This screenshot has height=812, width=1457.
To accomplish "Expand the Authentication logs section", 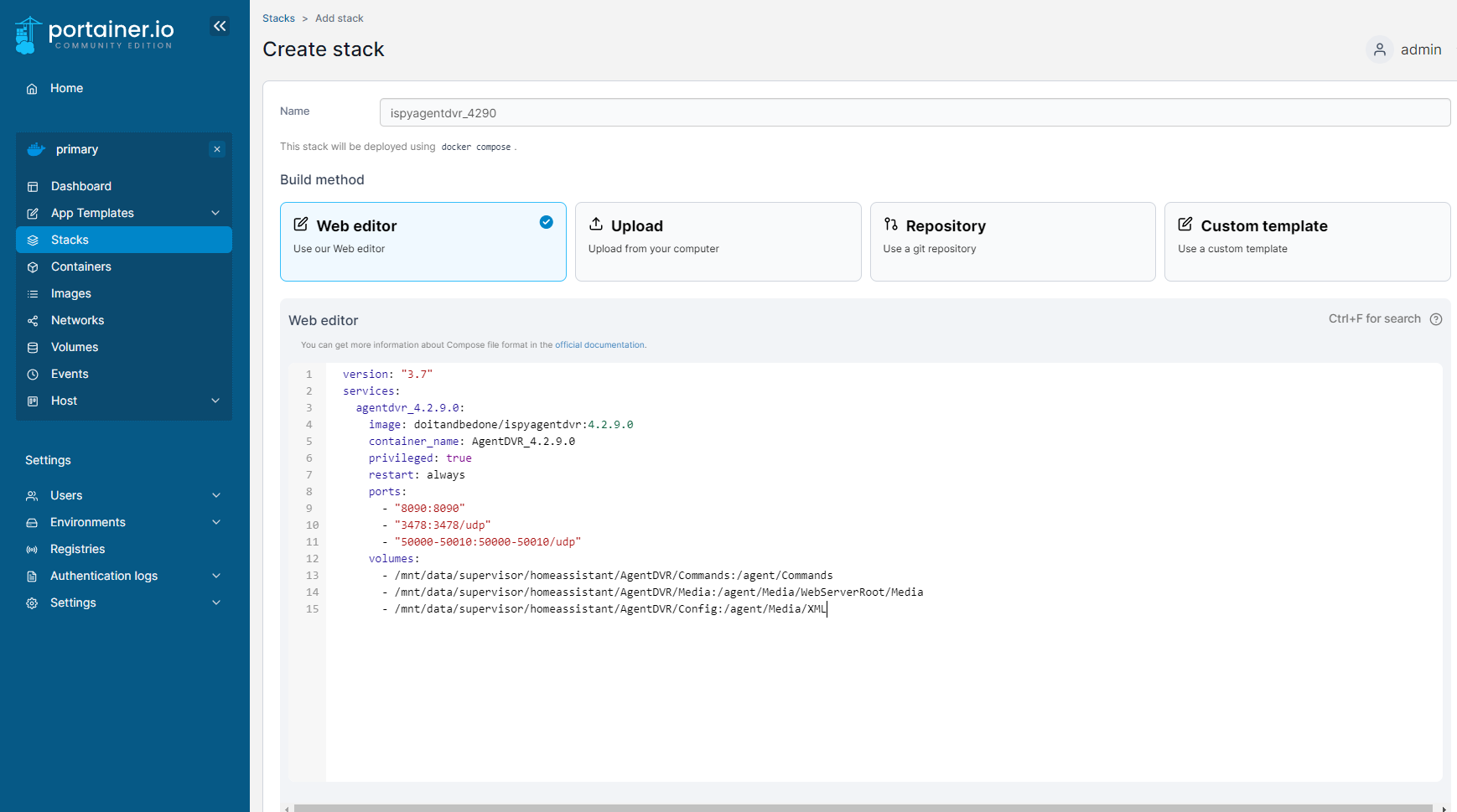I will 216,576.
